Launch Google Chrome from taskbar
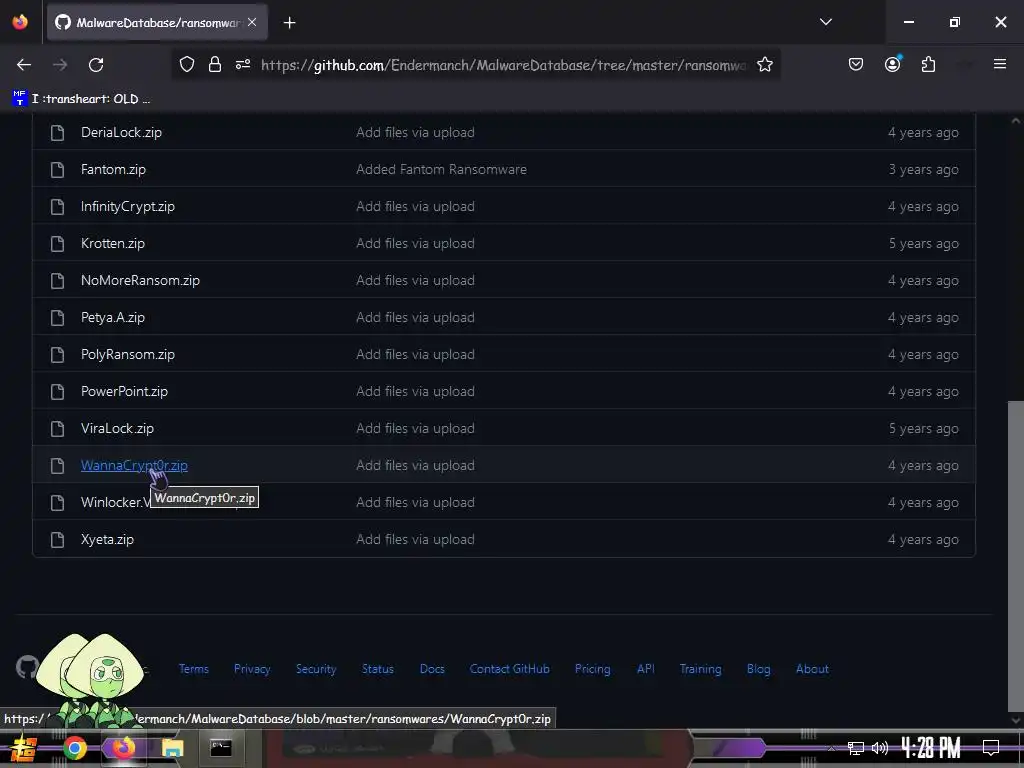 (x=75, y=748)
